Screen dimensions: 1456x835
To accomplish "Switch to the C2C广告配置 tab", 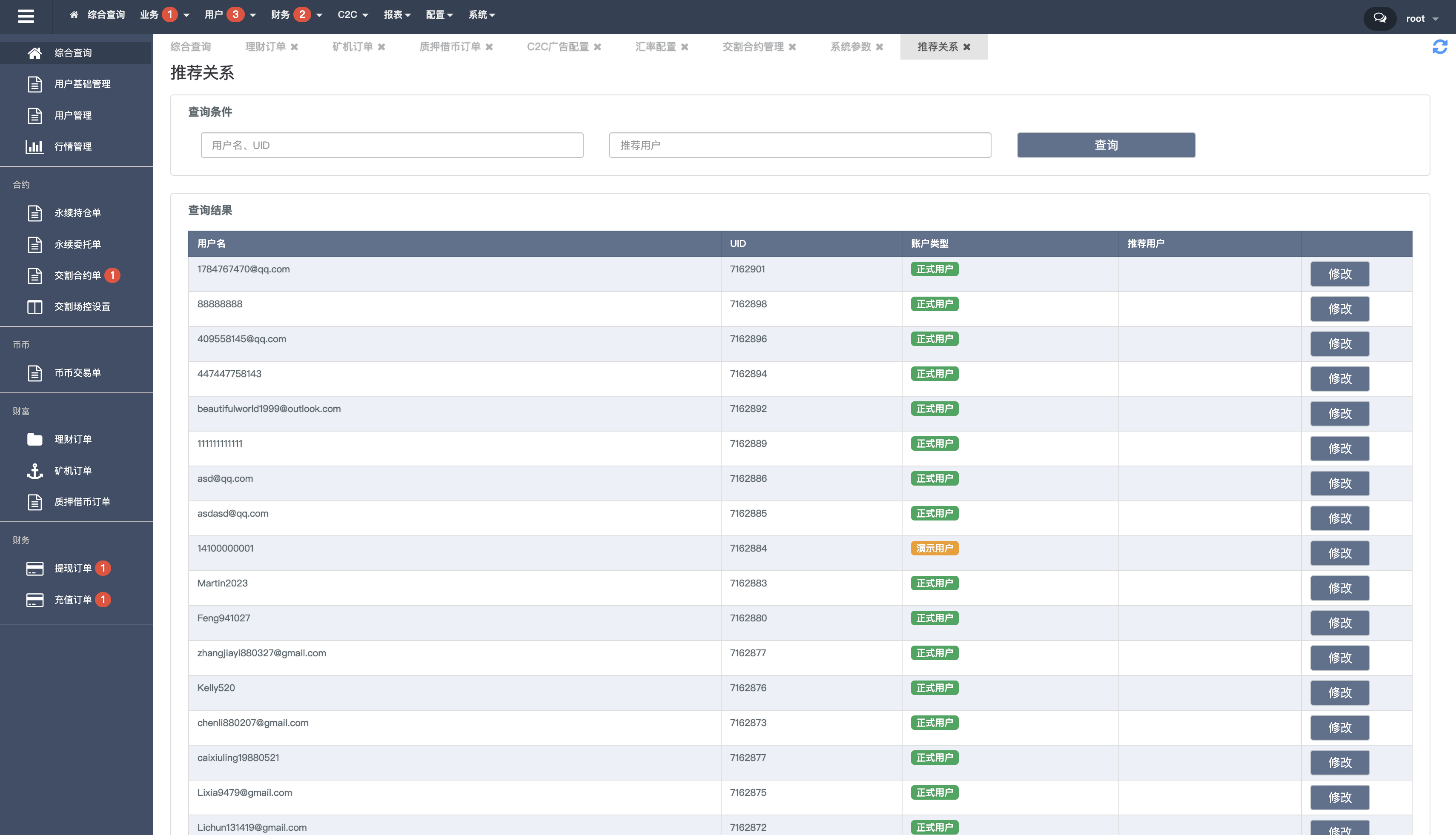I will tap(558, 47).
